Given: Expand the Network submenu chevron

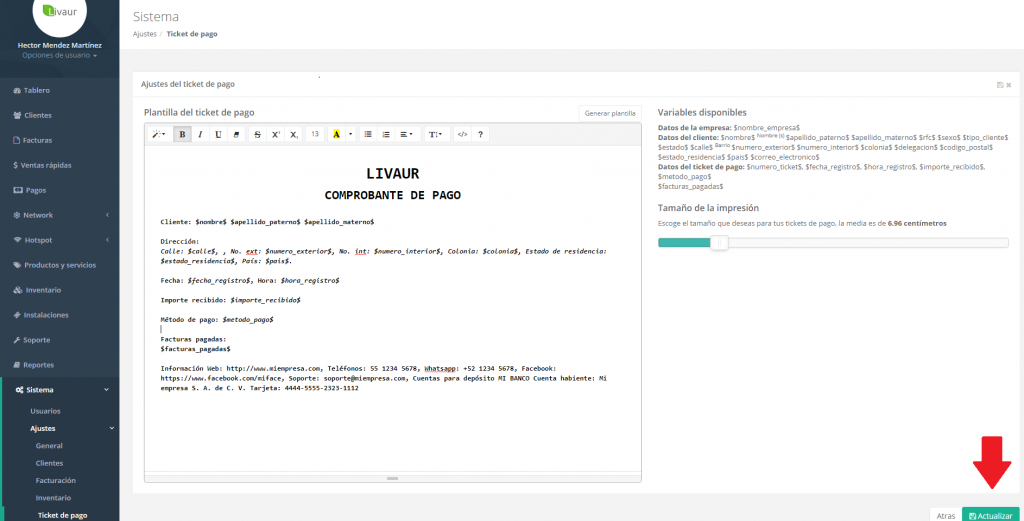Looking at the screenshot, I should coord(107,215).
